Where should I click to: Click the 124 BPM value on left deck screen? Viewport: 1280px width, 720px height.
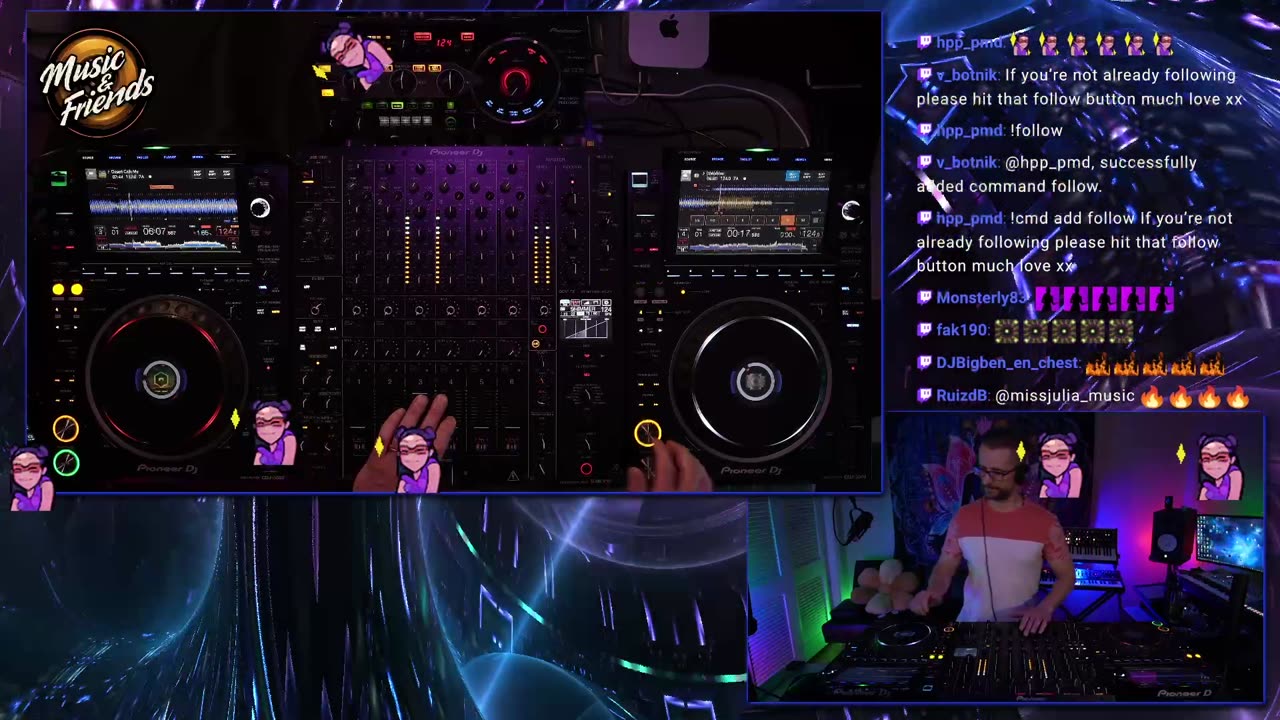(x=227, y=232)
